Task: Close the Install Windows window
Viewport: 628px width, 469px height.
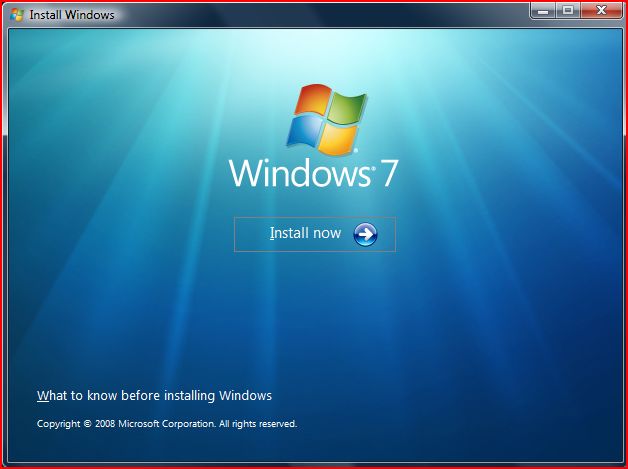Action: click(x=601, y=10)
